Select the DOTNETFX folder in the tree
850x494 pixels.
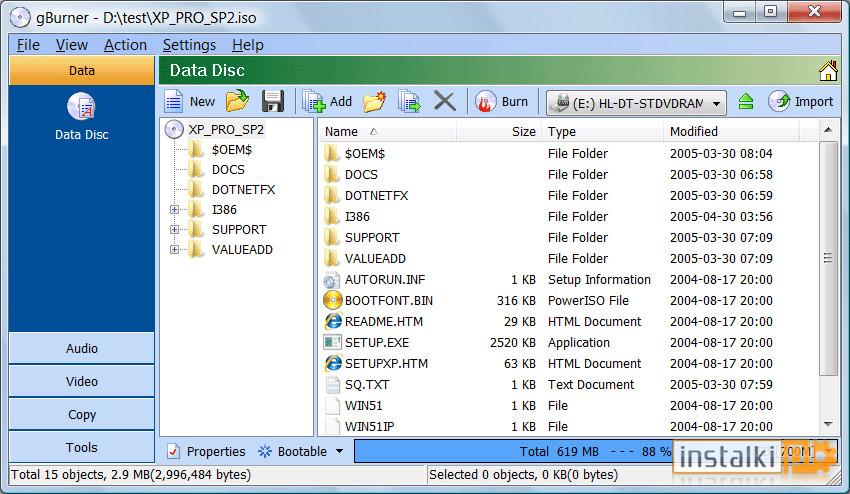243,189
